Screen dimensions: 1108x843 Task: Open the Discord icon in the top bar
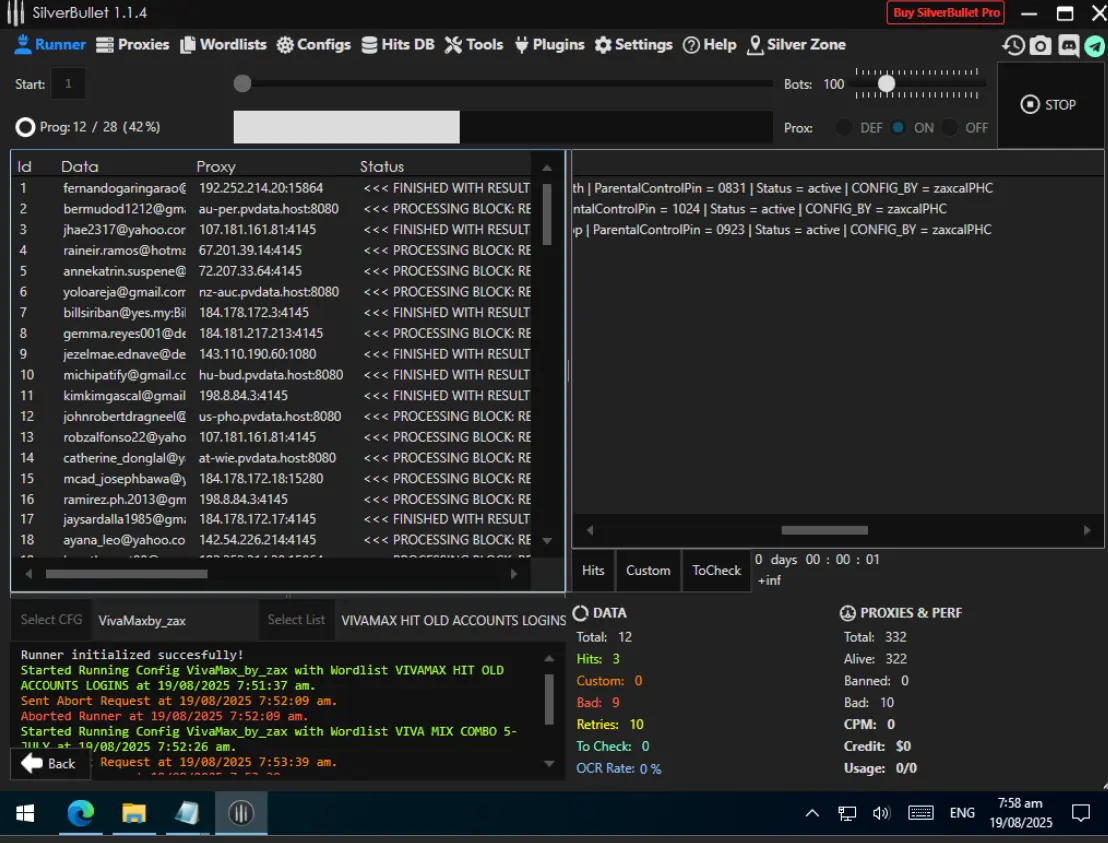click(x=1068, y=46)
